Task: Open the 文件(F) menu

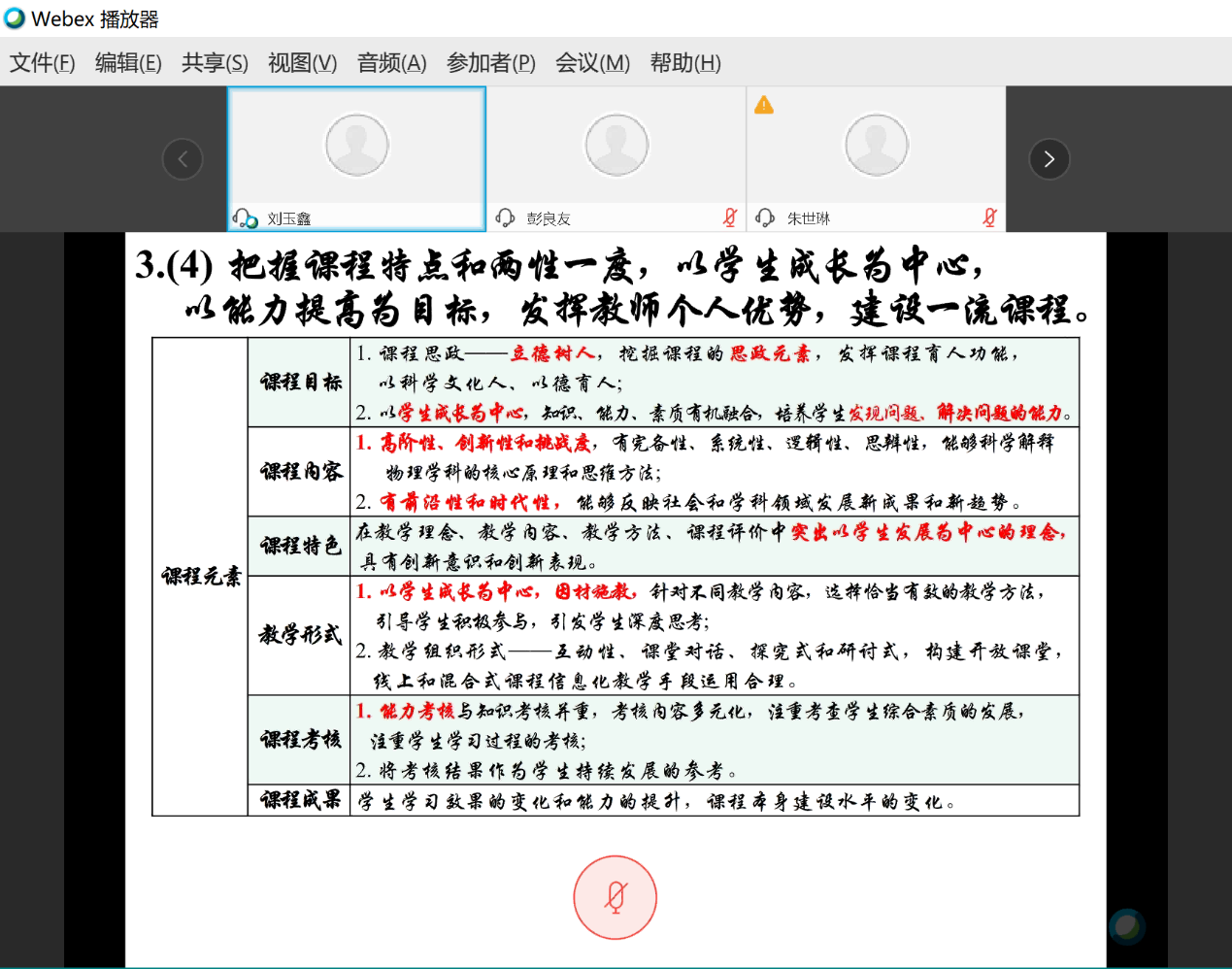Action: coord(42,63)
